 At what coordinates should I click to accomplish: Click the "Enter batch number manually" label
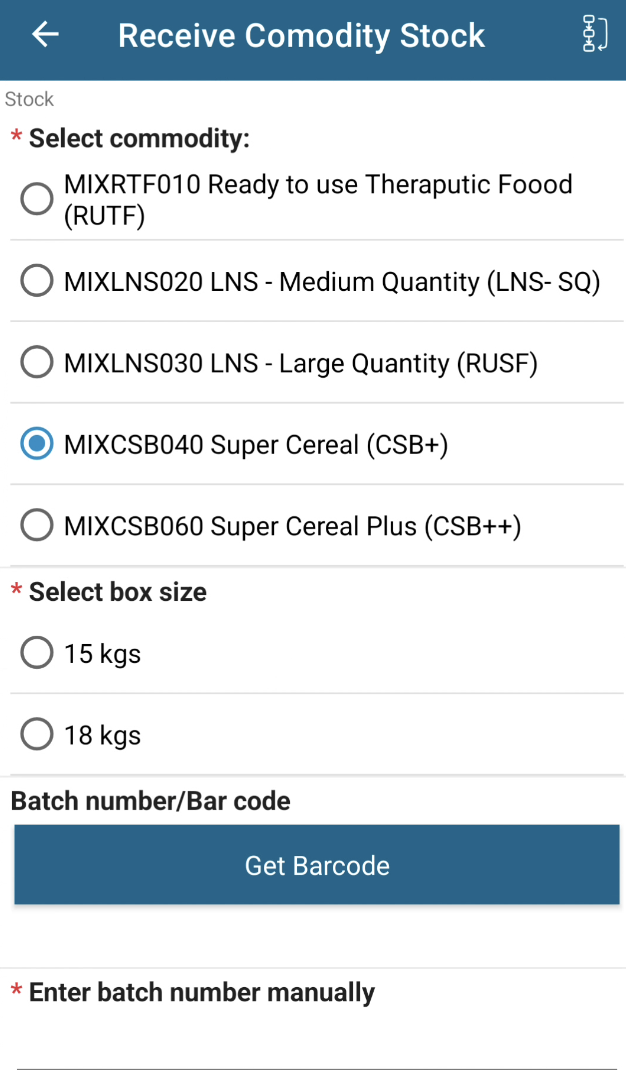point(201,992)
